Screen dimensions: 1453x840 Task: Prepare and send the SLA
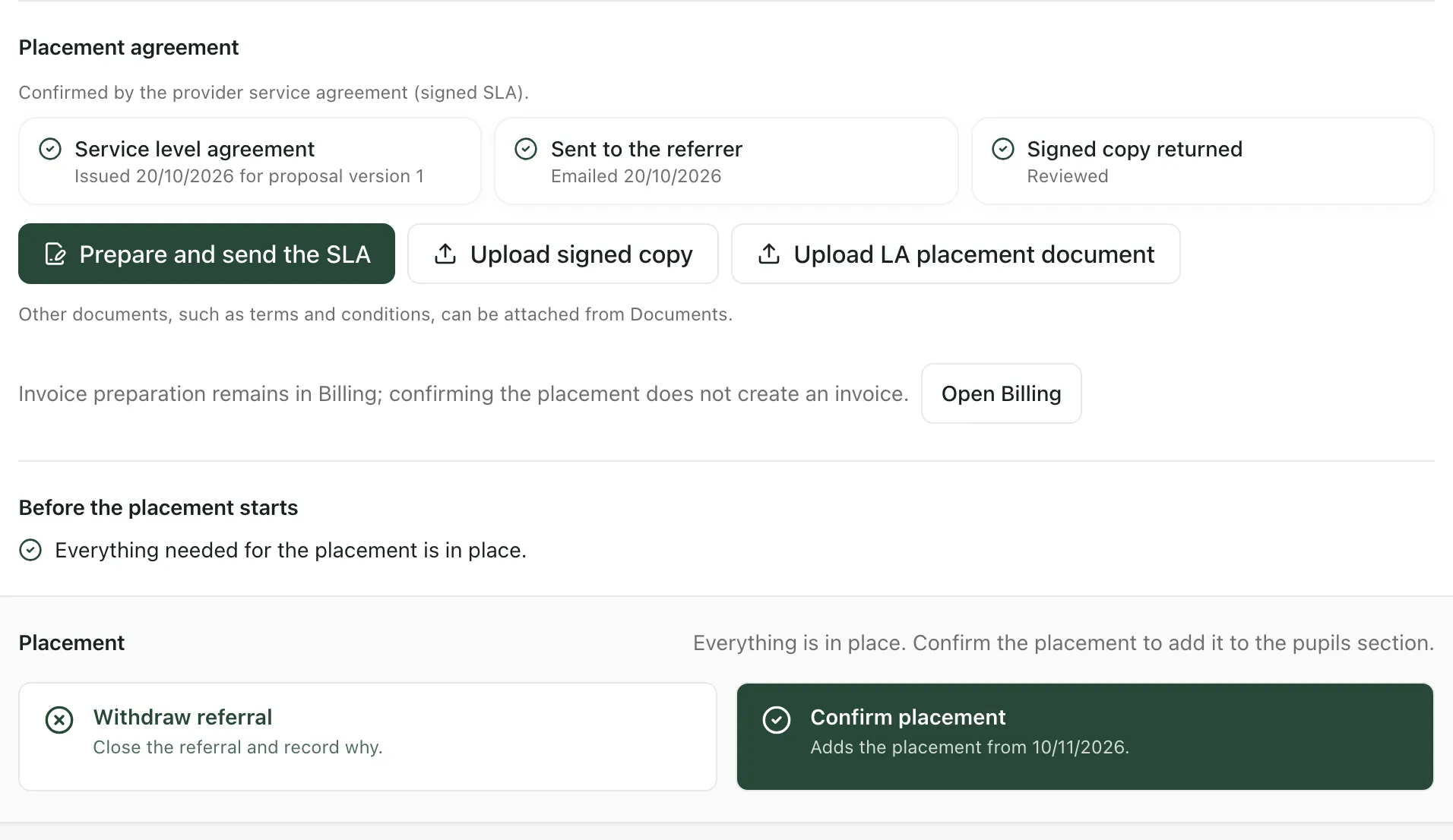tap(207, 254)
